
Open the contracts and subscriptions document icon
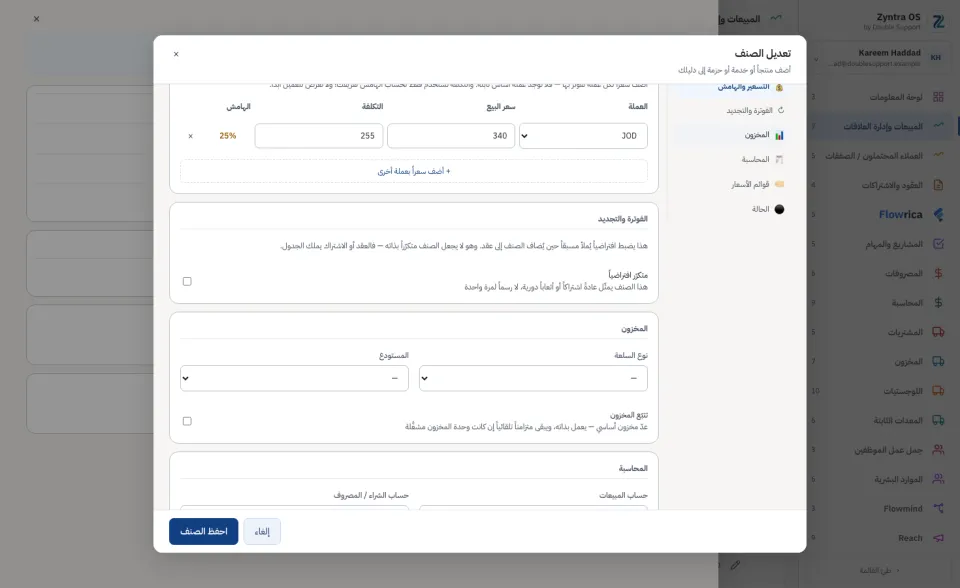tap(938, 185)
